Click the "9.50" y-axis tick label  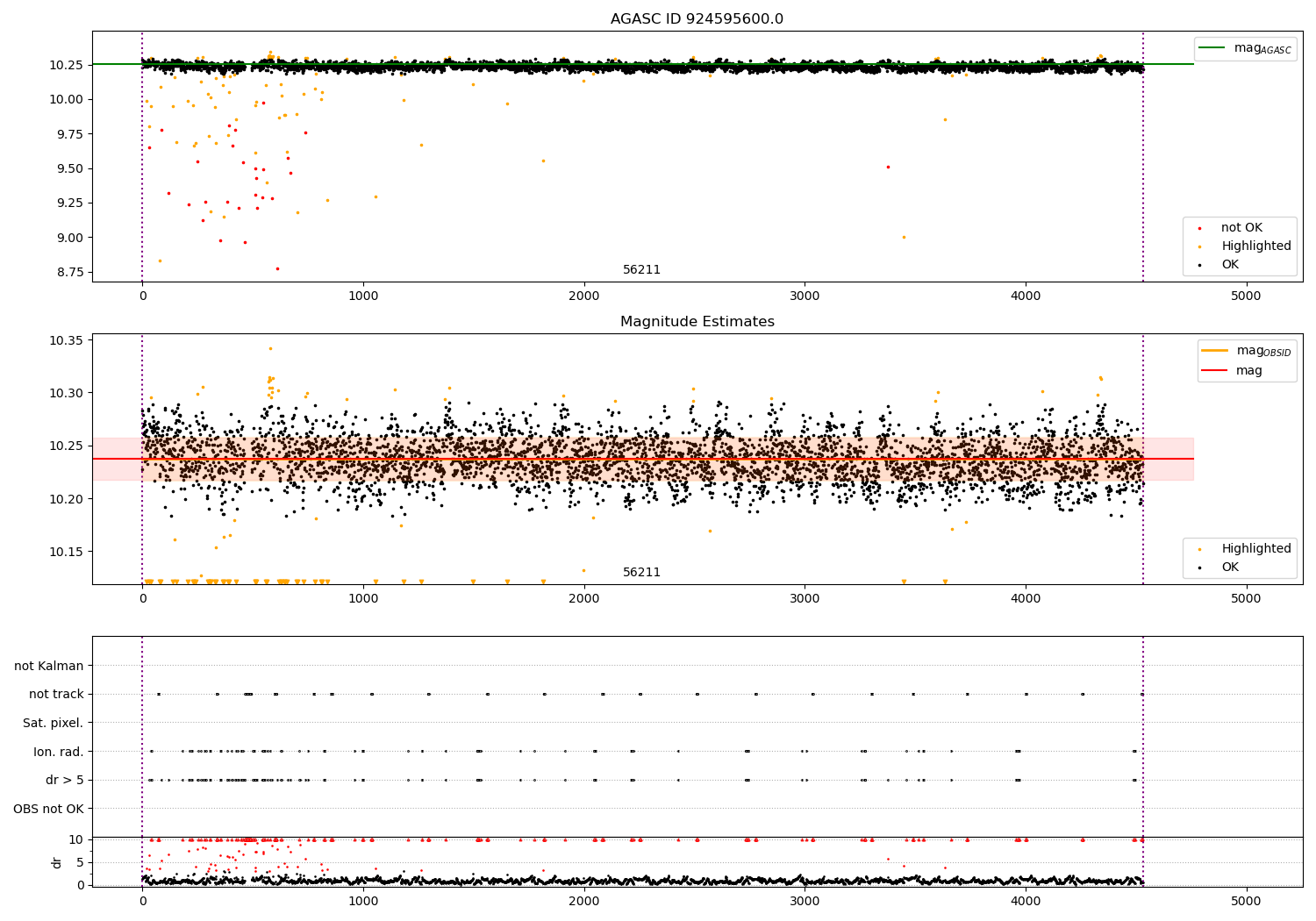coord(70,168)
